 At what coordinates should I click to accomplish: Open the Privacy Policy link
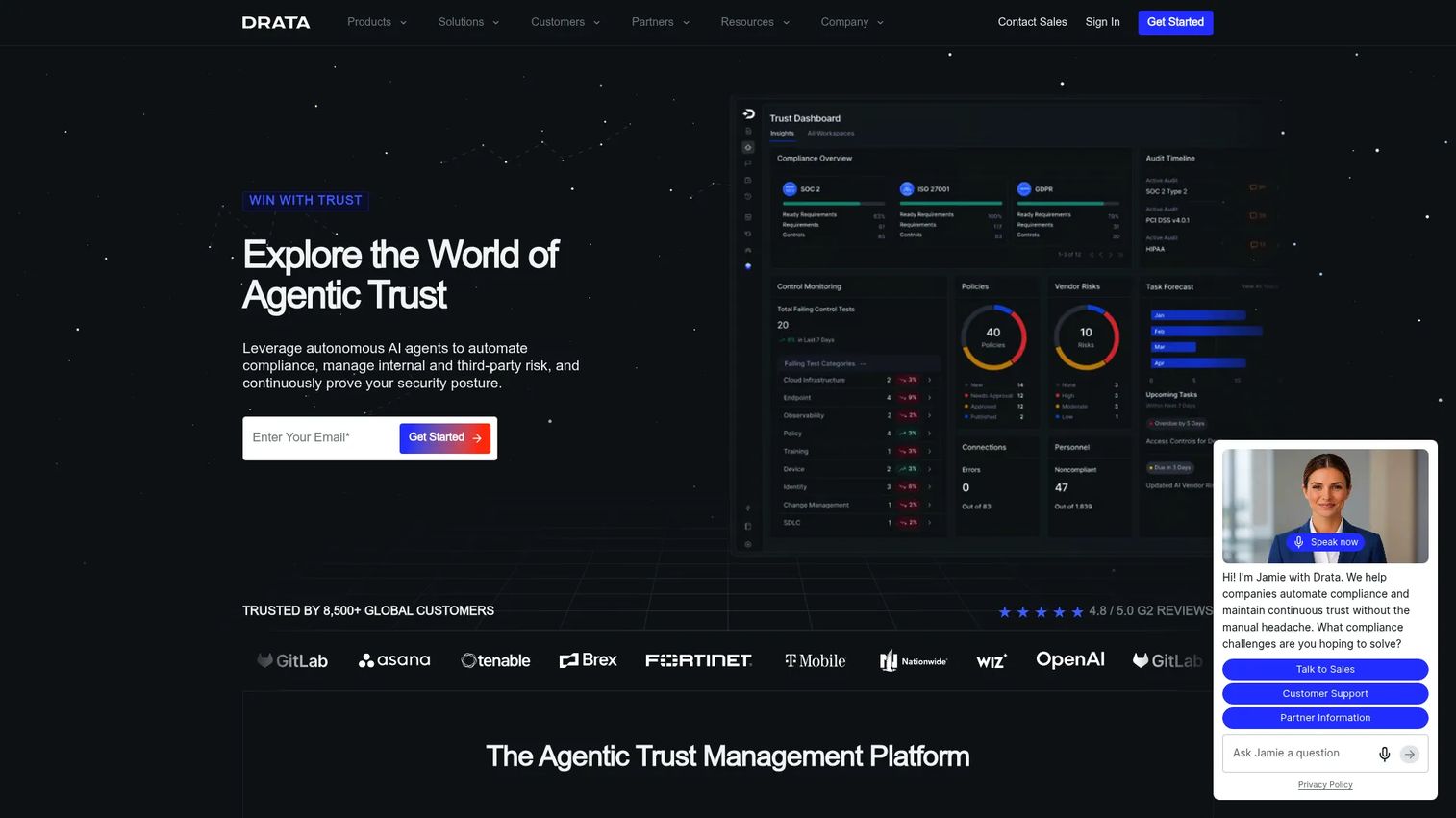(x=1325, y=785)
